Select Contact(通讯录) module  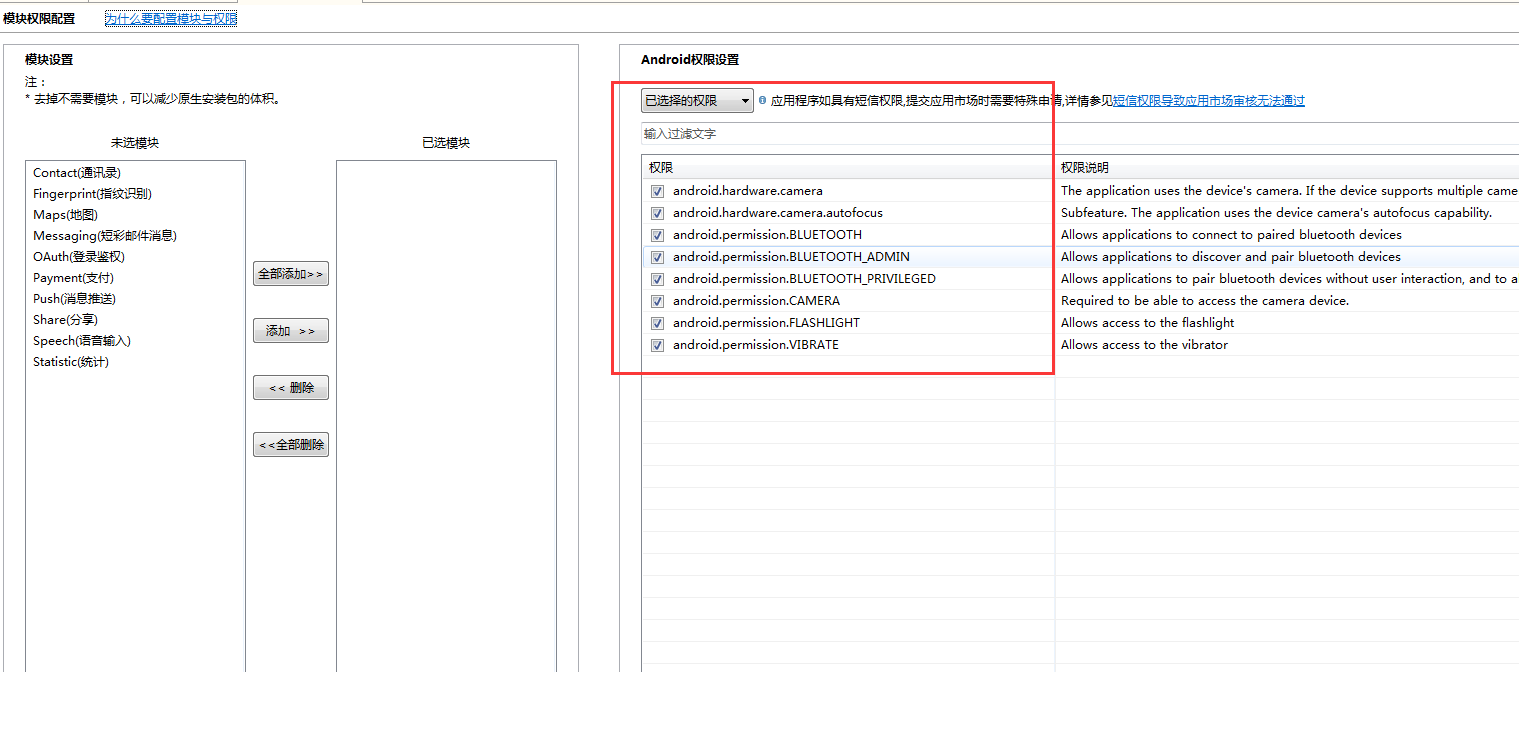(x=77, y=173)
